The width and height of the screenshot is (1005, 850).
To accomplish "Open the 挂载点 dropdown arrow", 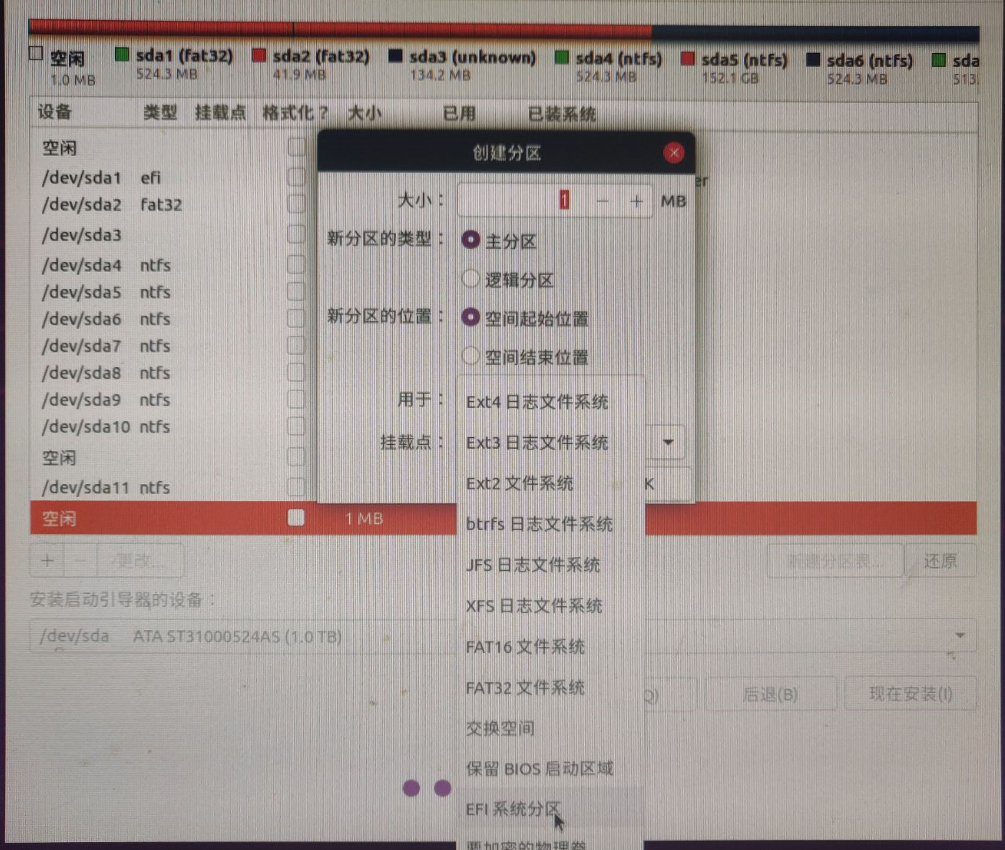I will 668,442.
